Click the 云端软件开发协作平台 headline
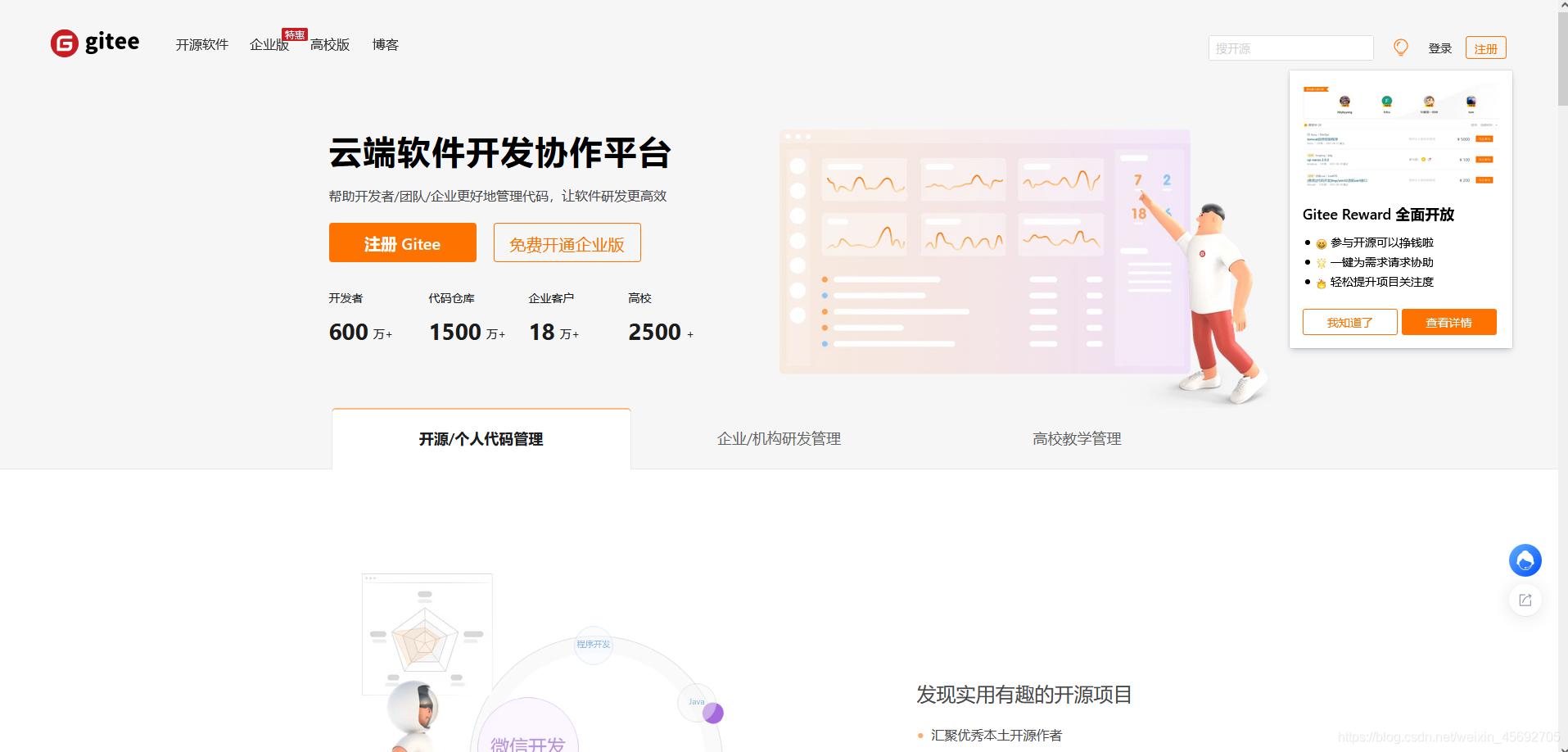Viewport: 1568px width, 752px height. (x=499, y=153)
